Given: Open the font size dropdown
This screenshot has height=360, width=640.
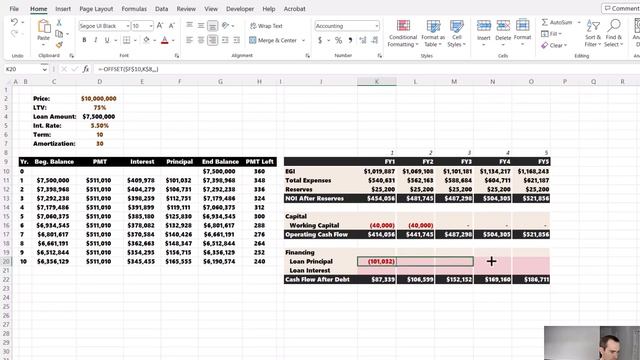Looking at the screenshot, I should point(151,26).
